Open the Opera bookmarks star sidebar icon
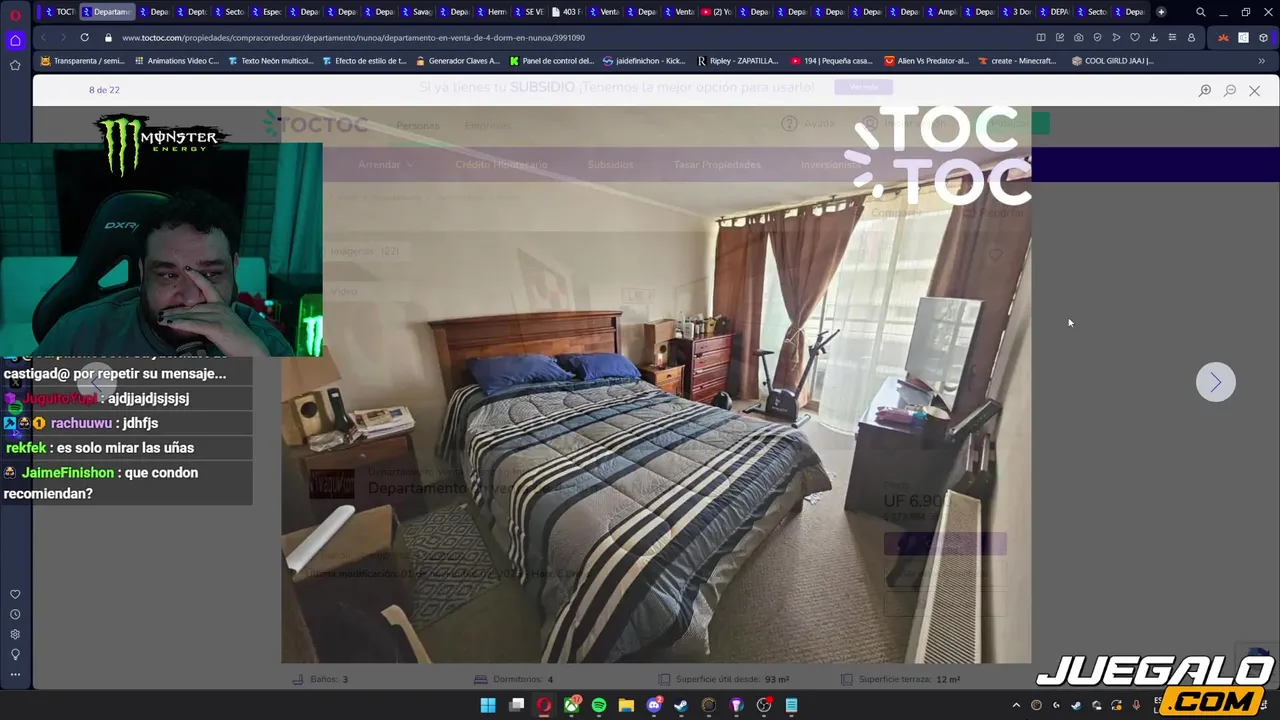 pyautogui.click(x=15, y=65)
